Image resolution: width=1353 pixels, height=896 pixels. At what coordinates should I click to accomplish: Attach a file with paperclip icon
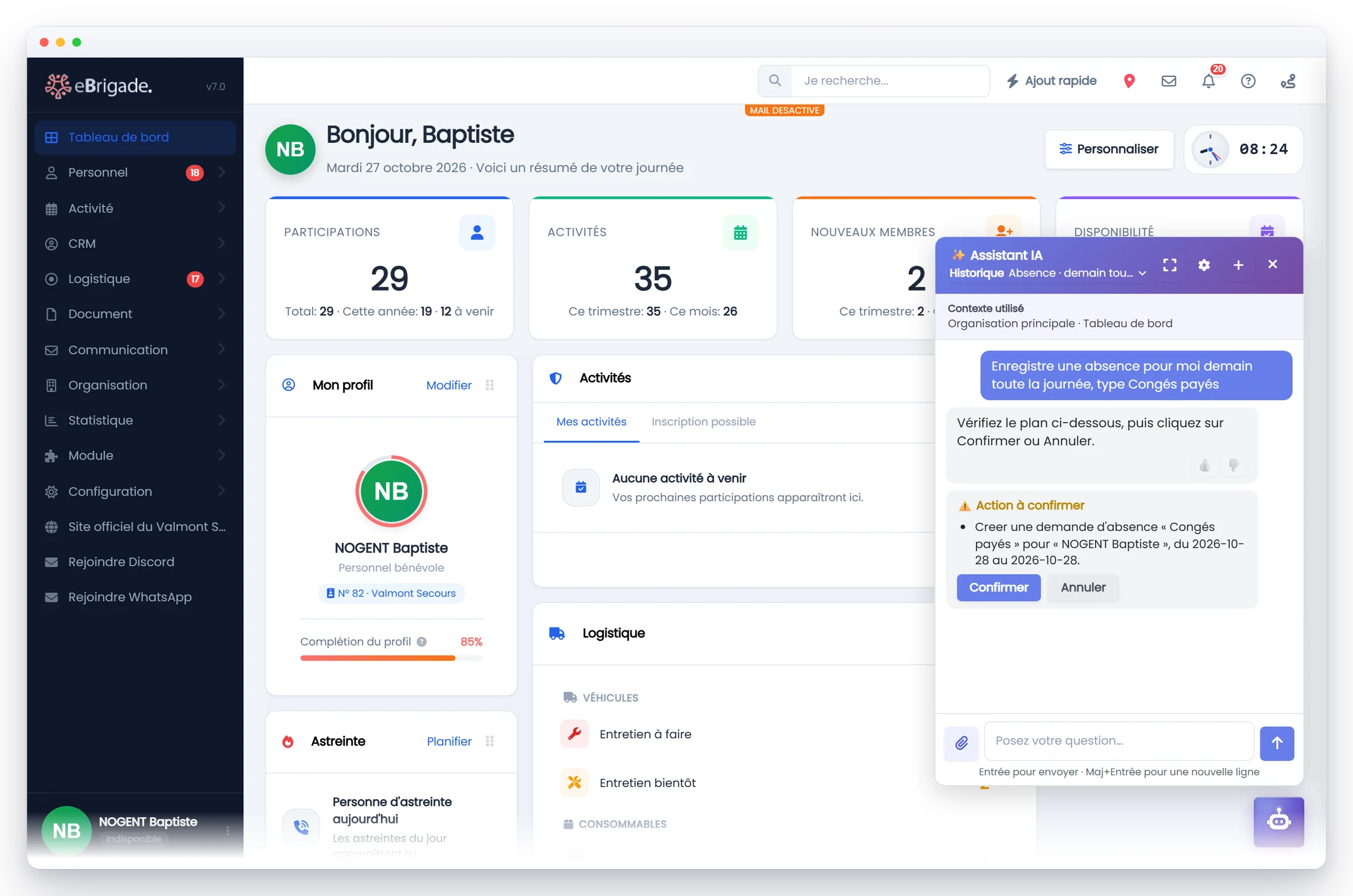(x=961, y=743)
